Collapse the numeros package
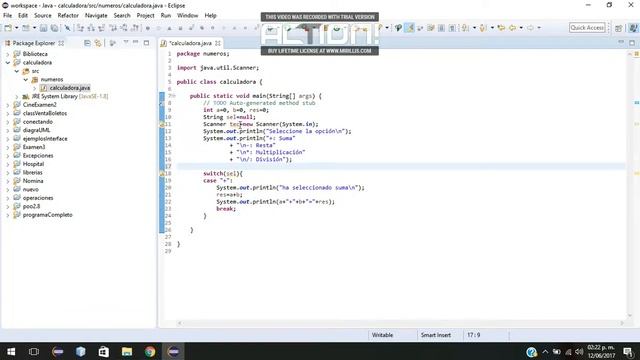This screenshot has height=360, width=640. 26,80
